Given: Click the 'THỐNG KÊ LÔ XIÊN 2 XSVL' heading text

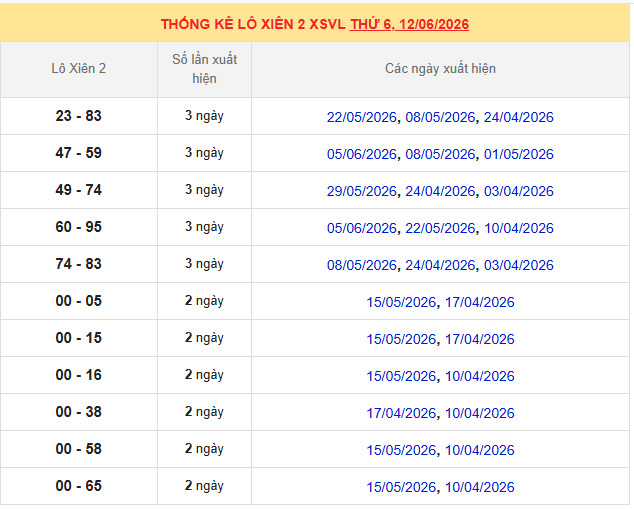Looking at the screenshot, I should 253,24.
